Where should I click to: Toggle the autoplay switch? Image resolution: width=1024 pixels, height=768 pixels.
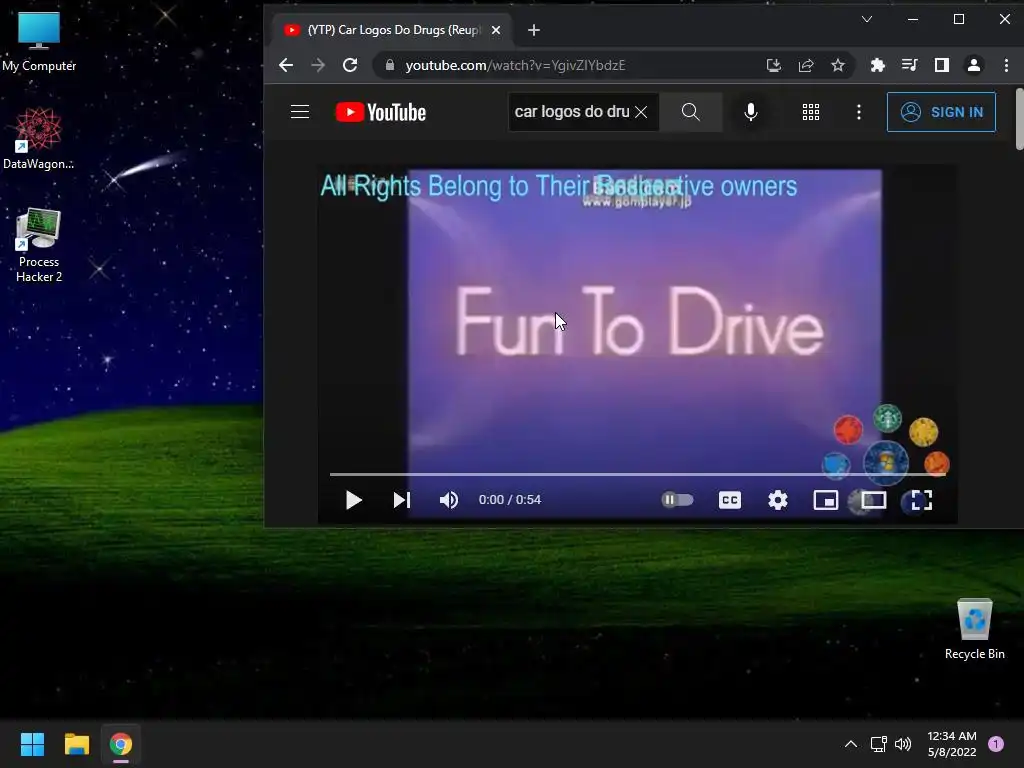coord(677,500)
